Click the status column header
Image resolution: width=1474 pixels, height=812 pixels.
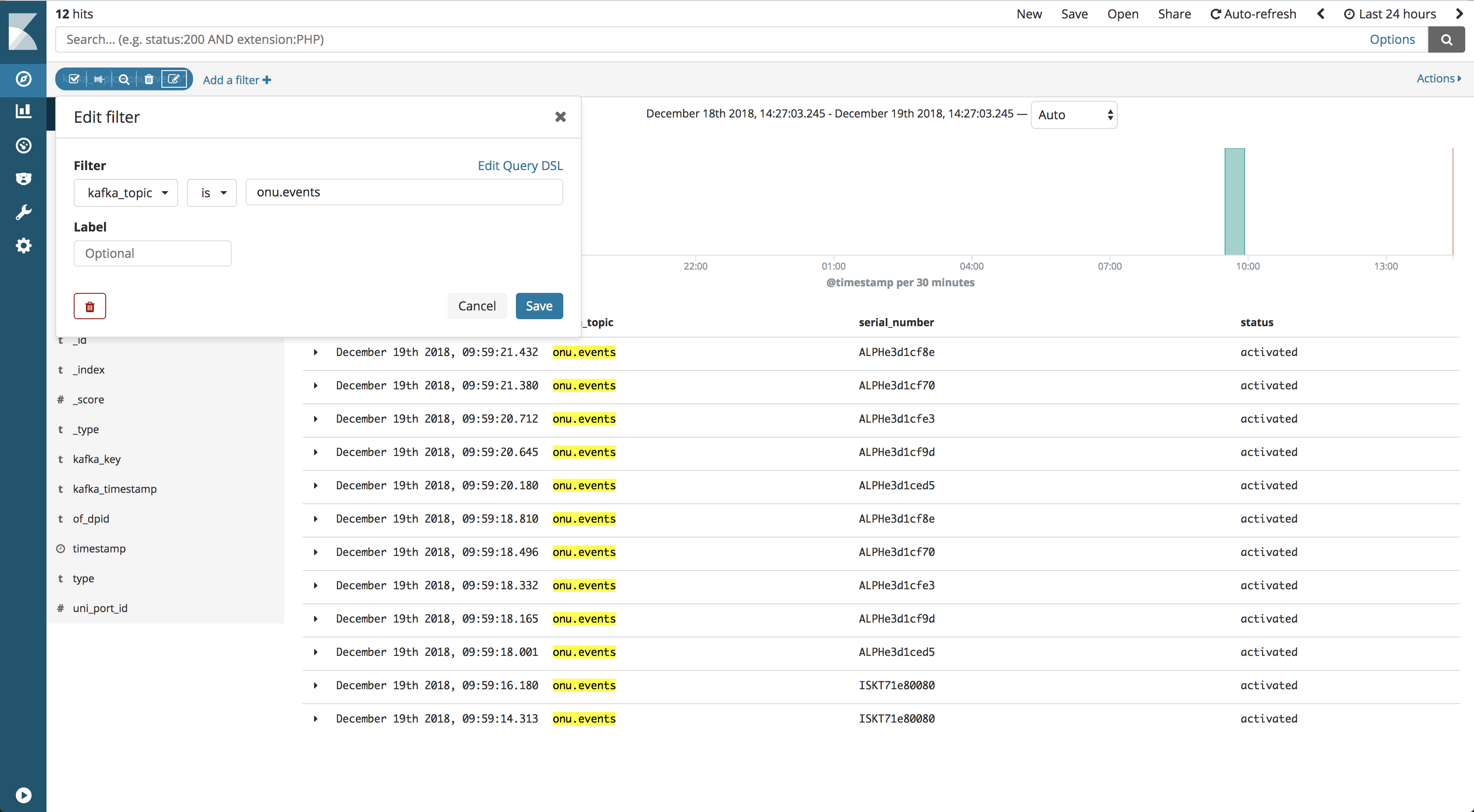pos(1256,323)
